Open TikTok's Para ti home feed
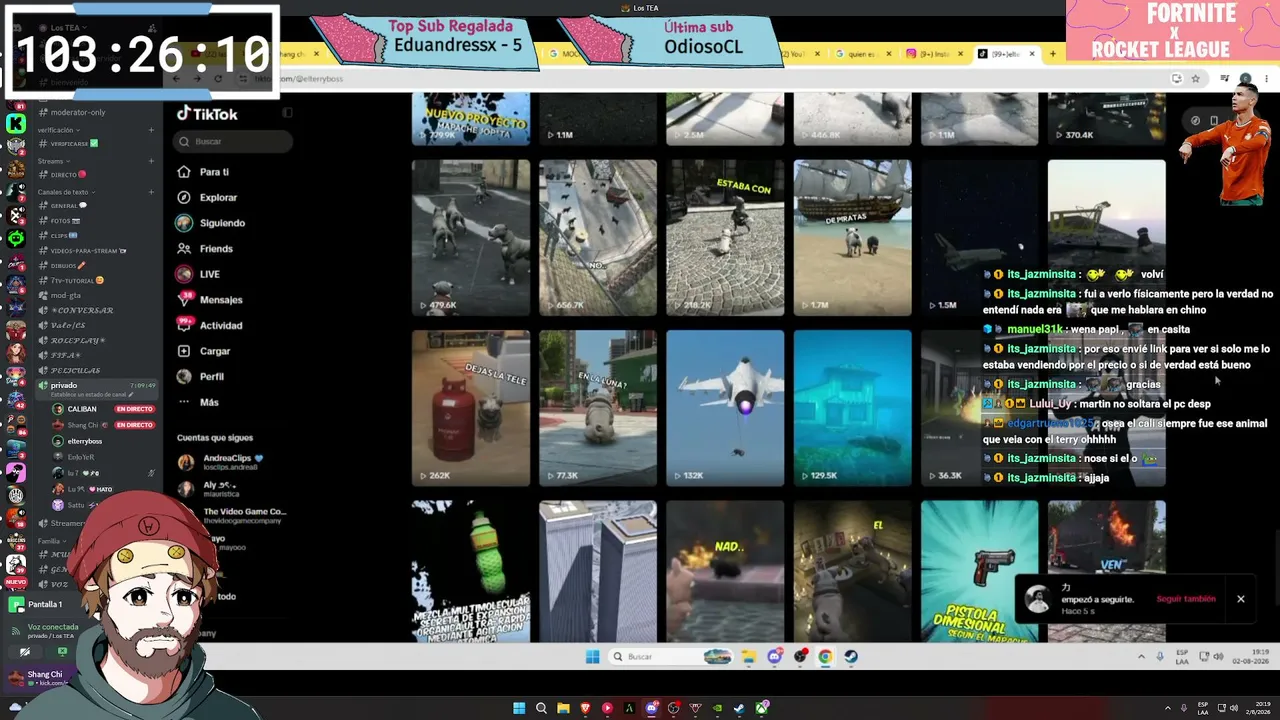The image size is (1280, 720). point(204,172)
